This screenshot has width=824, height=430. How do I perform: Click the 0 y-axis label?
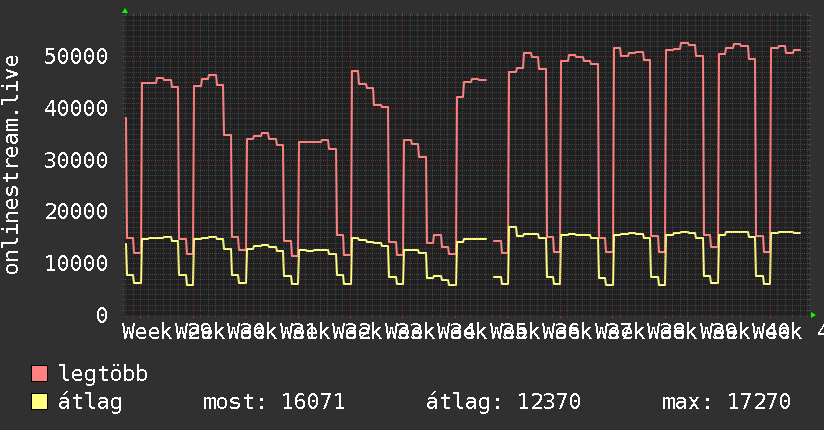pos(102,315)
